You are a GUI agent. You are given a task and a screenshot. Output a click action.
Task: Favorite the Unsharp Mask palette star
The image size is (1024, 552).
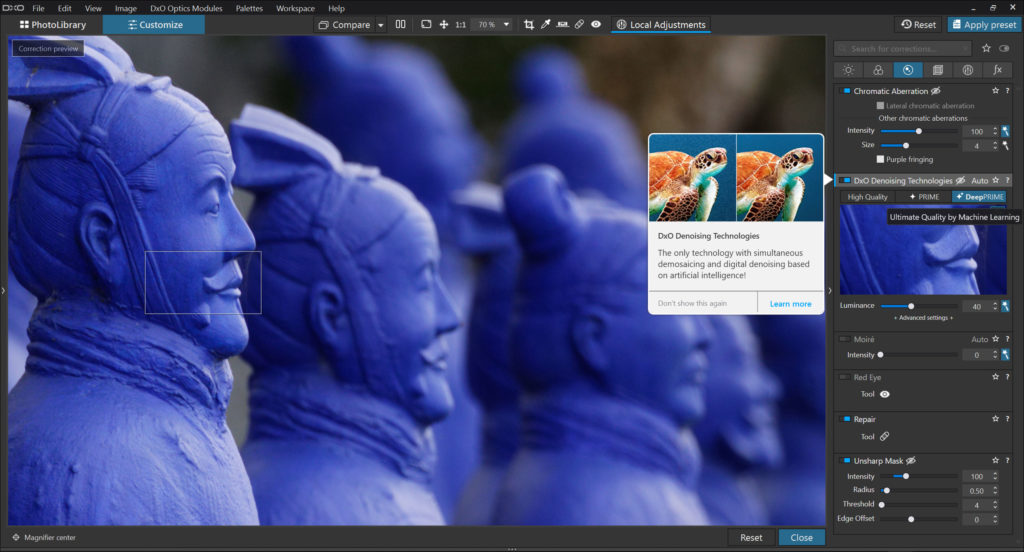click(995, 461)
